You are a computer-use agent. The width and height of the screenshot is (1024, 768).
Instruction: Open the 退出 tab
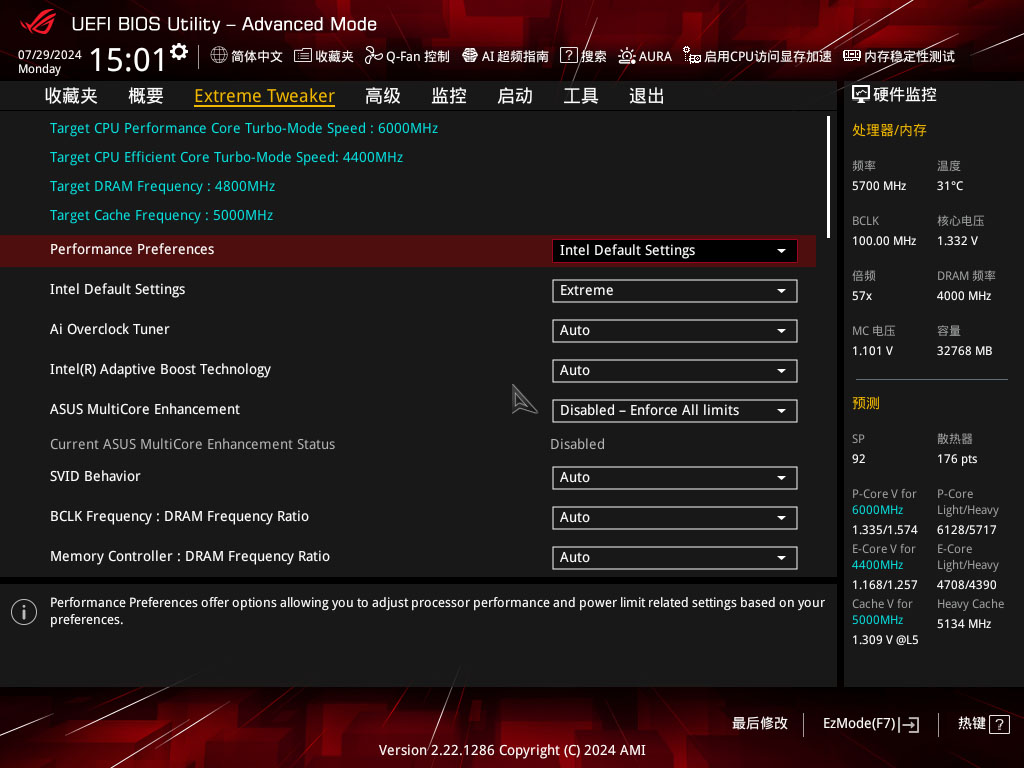(x=647, y=96)
